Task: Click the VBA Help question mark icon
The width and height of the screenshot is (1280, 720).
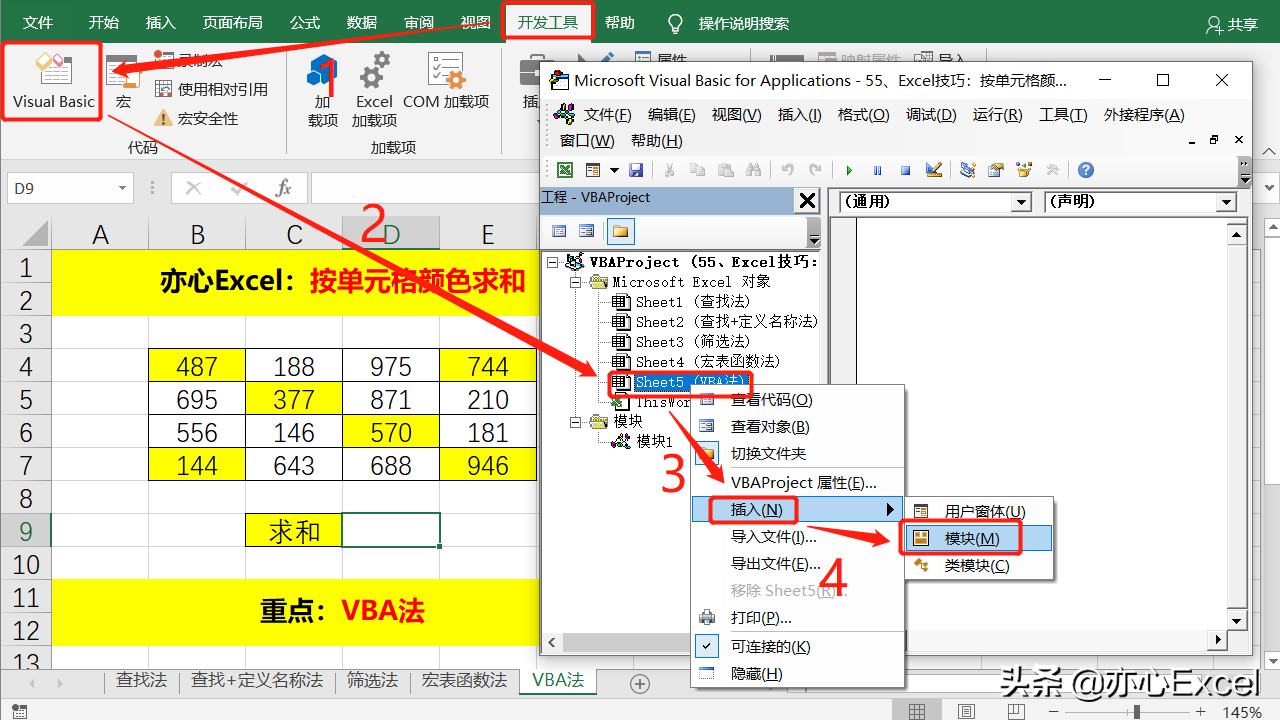Action: (x=1085, y=170)
